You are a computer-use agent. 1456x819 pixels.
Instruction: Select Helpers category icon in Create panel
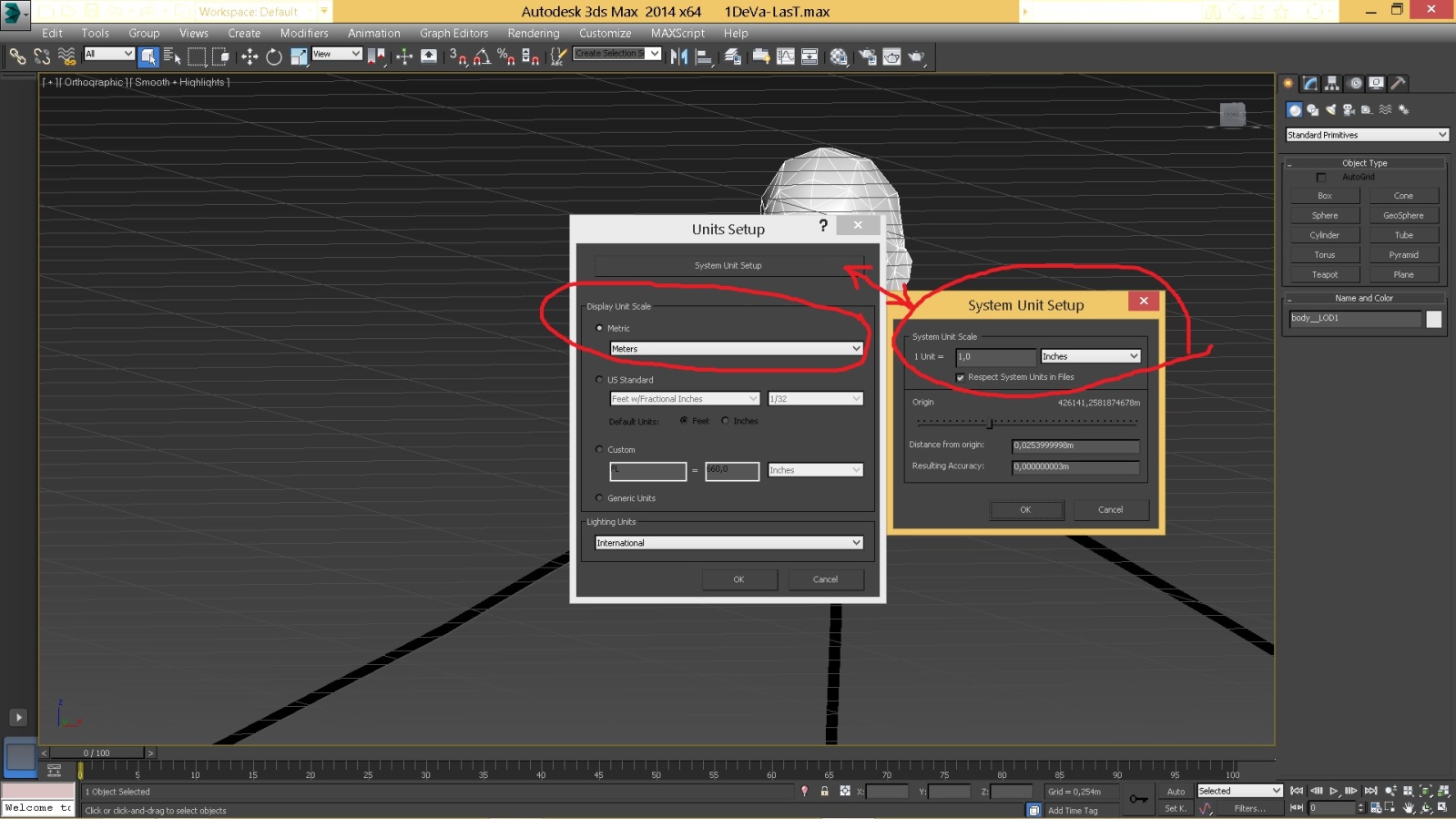(1367, 109)
